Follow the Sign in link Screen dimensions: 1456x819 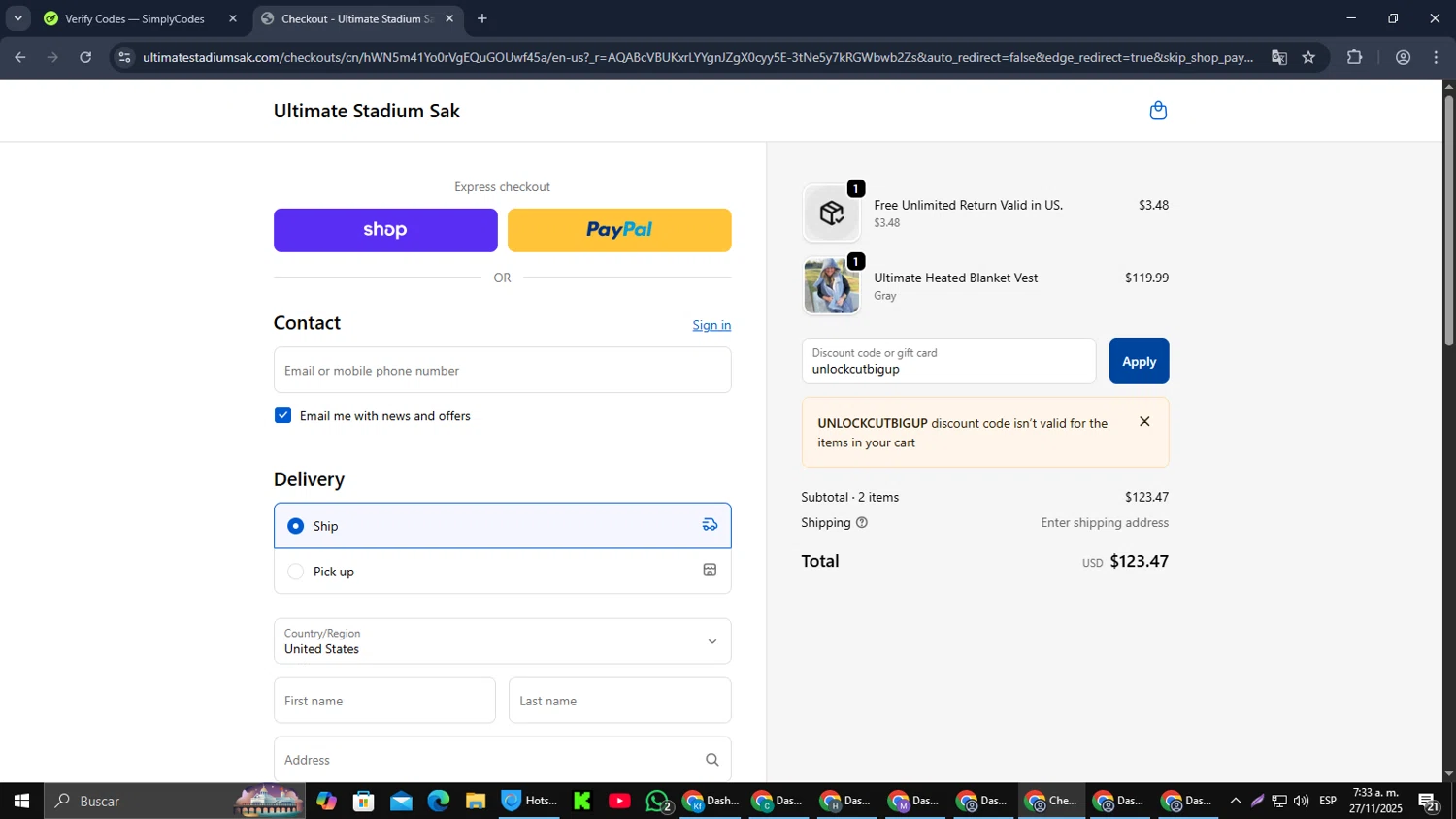tap(711, 325)
